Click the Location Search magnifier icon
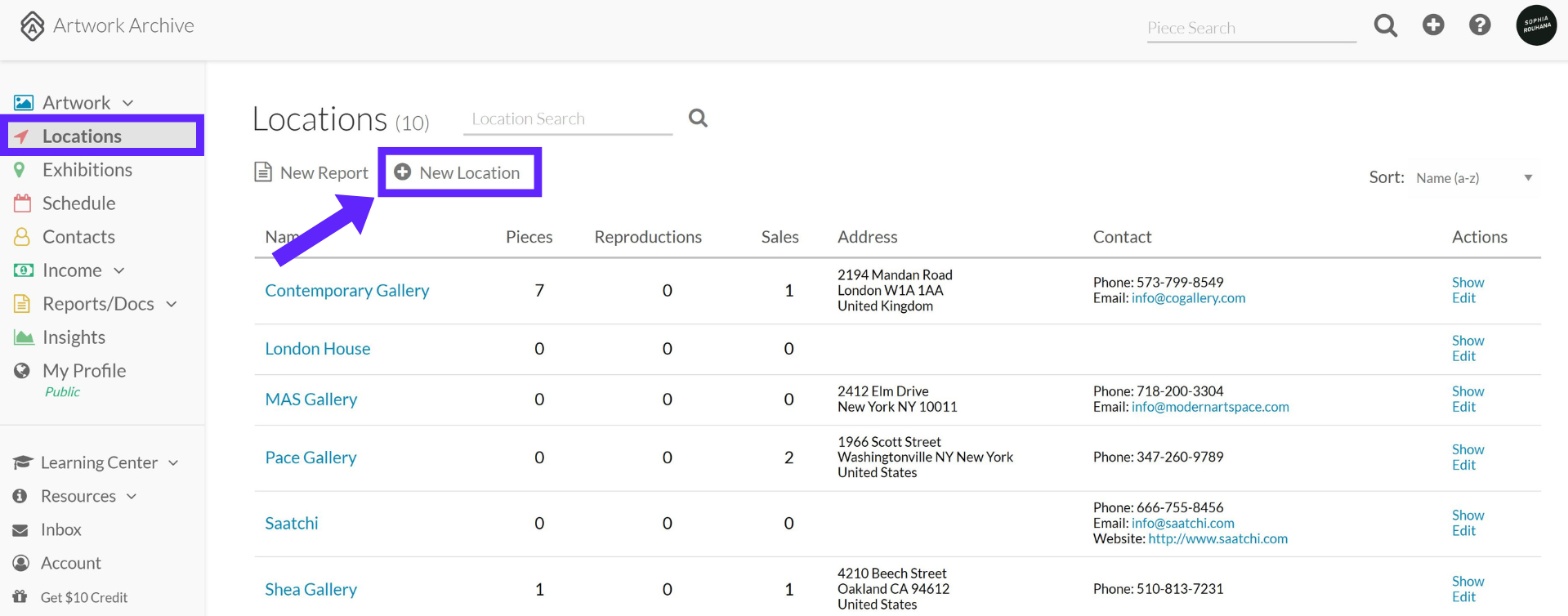Viewport: 1568px width, 616px height. pos(698,118)
